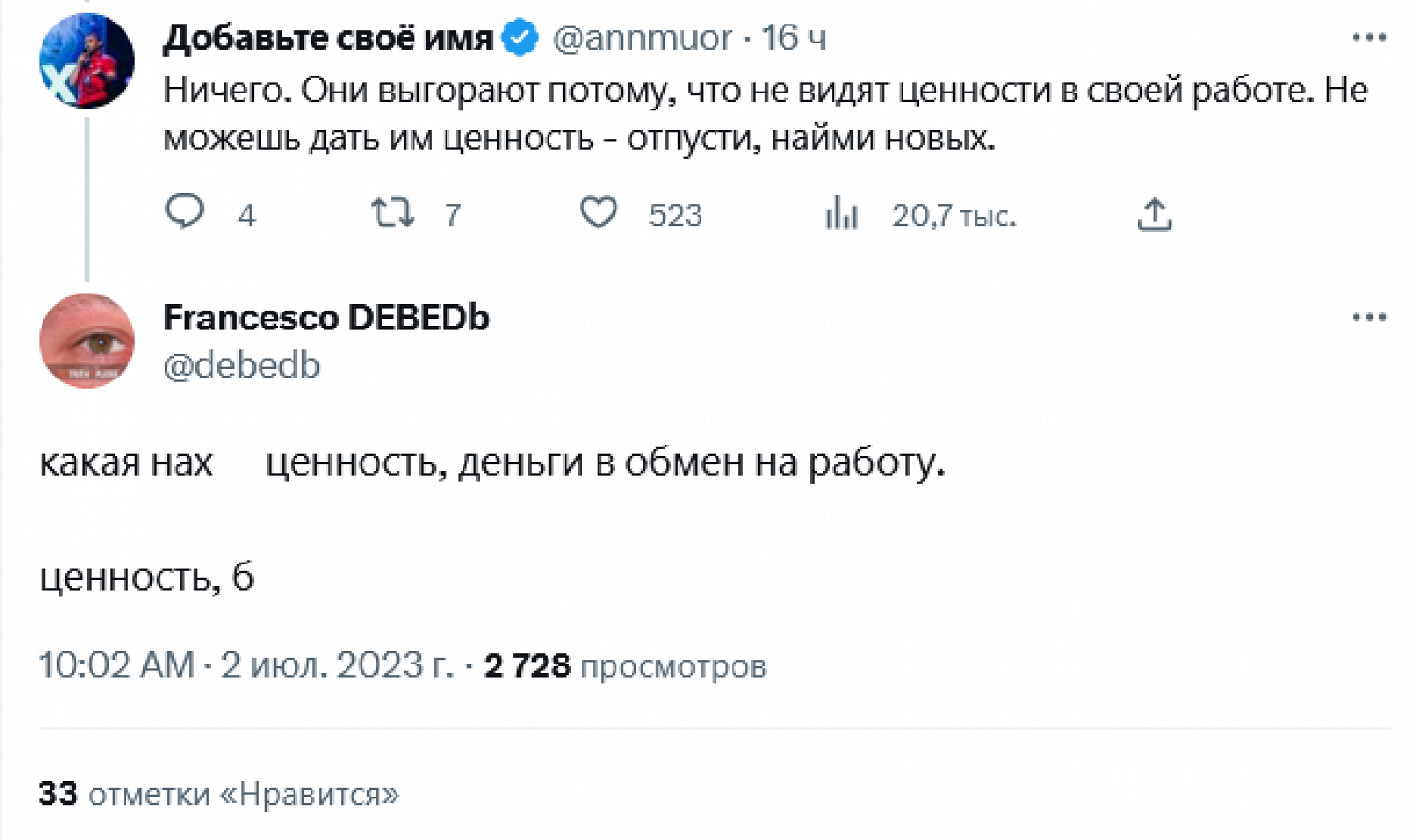Open Francesco DEBEDb's eye avatar
The image size is (1416, 840).
(86, 340)
